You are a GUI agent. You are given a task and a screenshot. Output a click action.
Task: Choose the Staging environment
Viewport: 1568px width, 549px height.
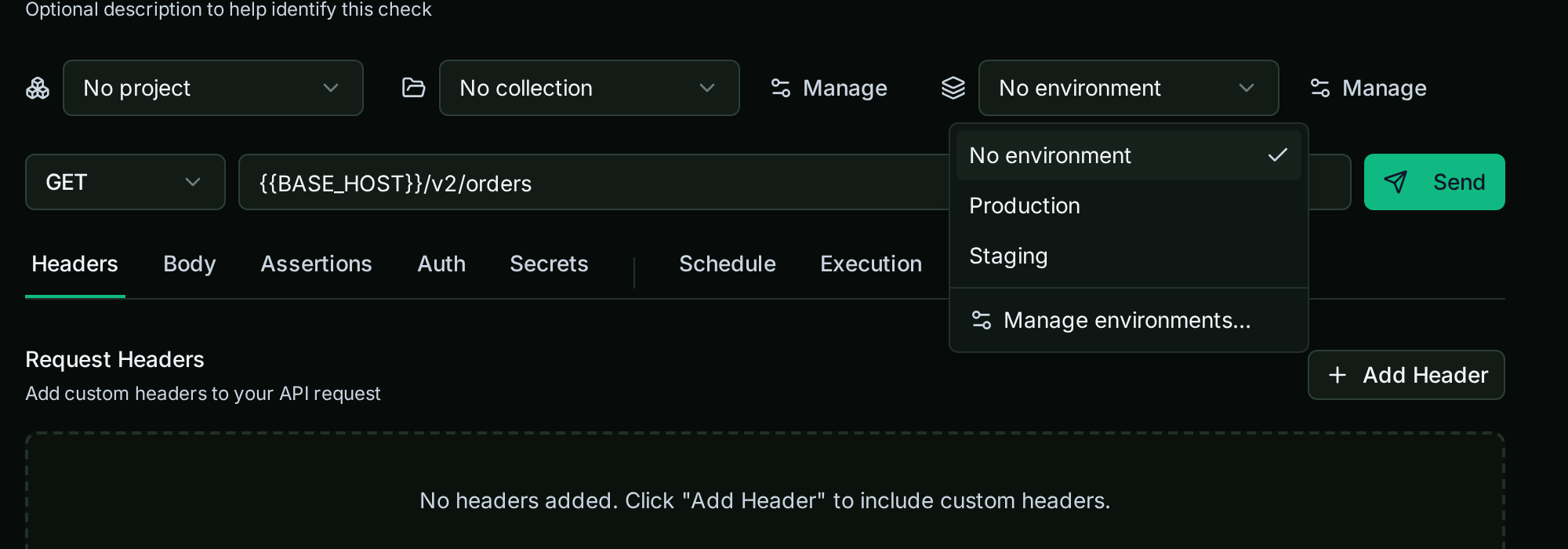(x=1129, y=256)
